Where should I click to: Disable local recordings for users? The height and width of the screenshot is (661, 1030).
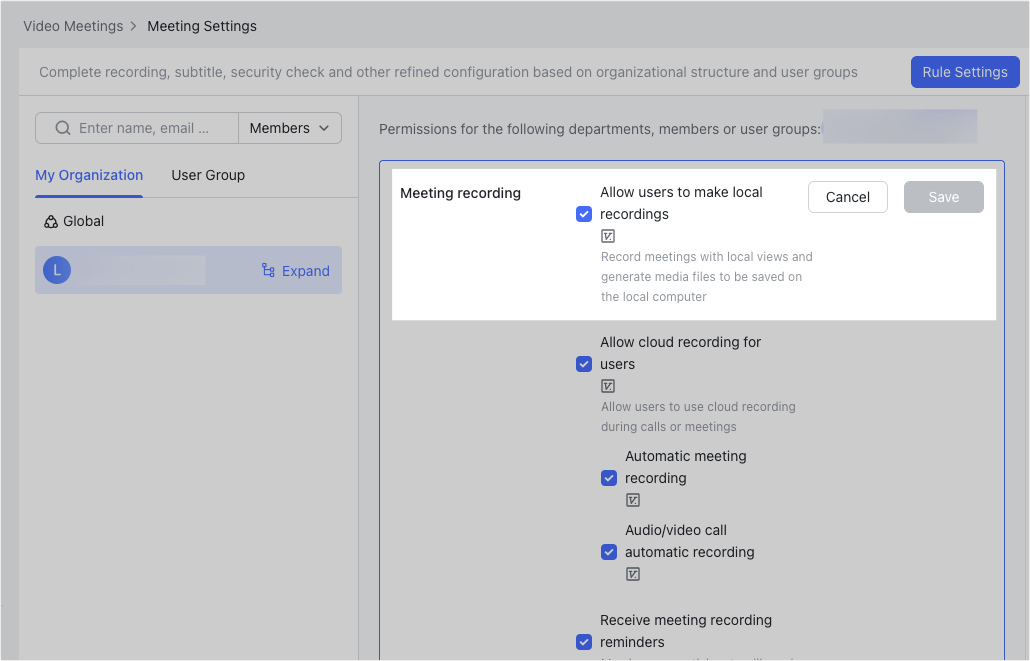pyautogui.click(x=584, y=213)
